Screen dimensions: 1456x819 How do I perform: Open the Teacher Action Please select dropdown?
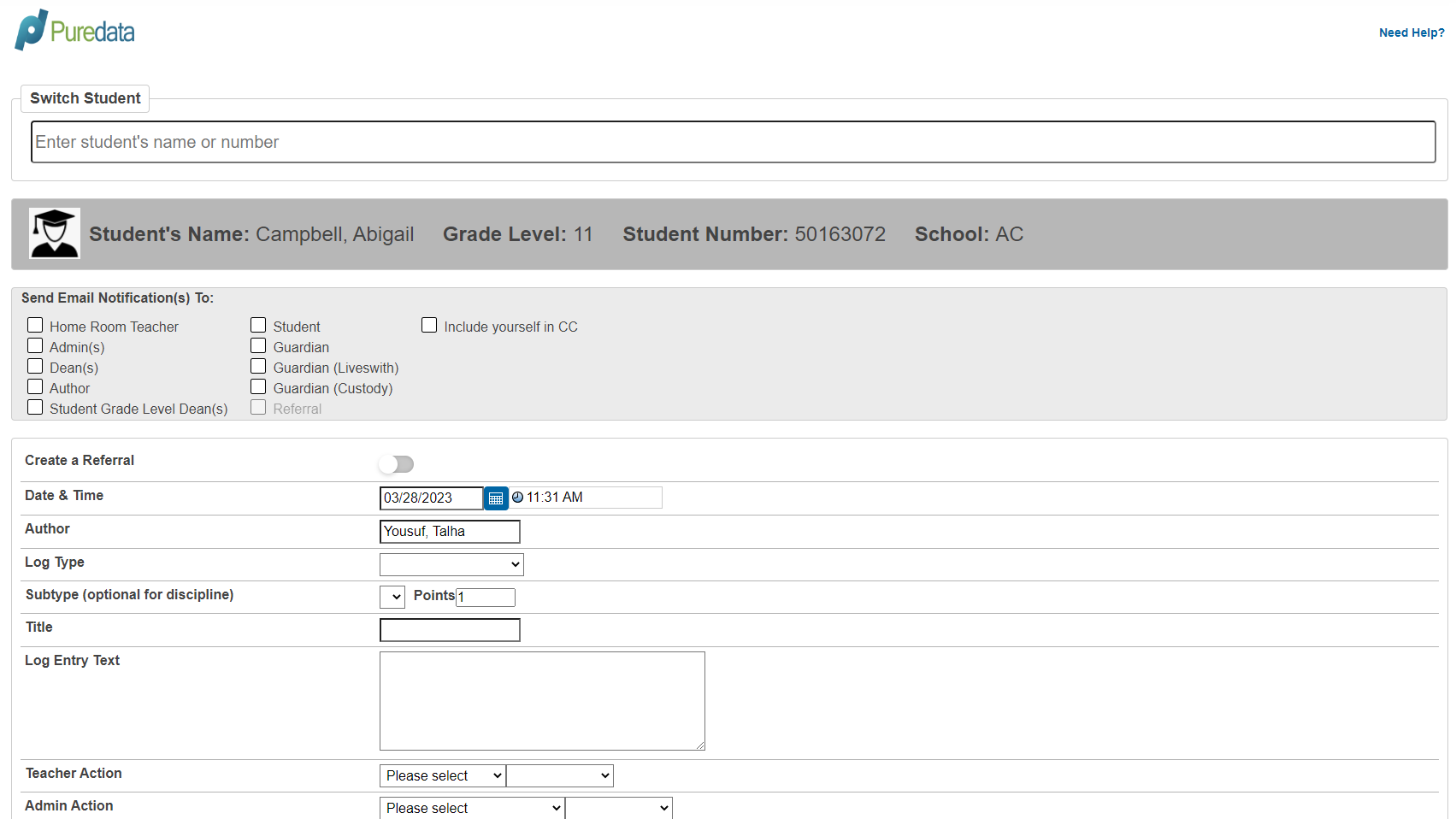(x=441, y=775)
